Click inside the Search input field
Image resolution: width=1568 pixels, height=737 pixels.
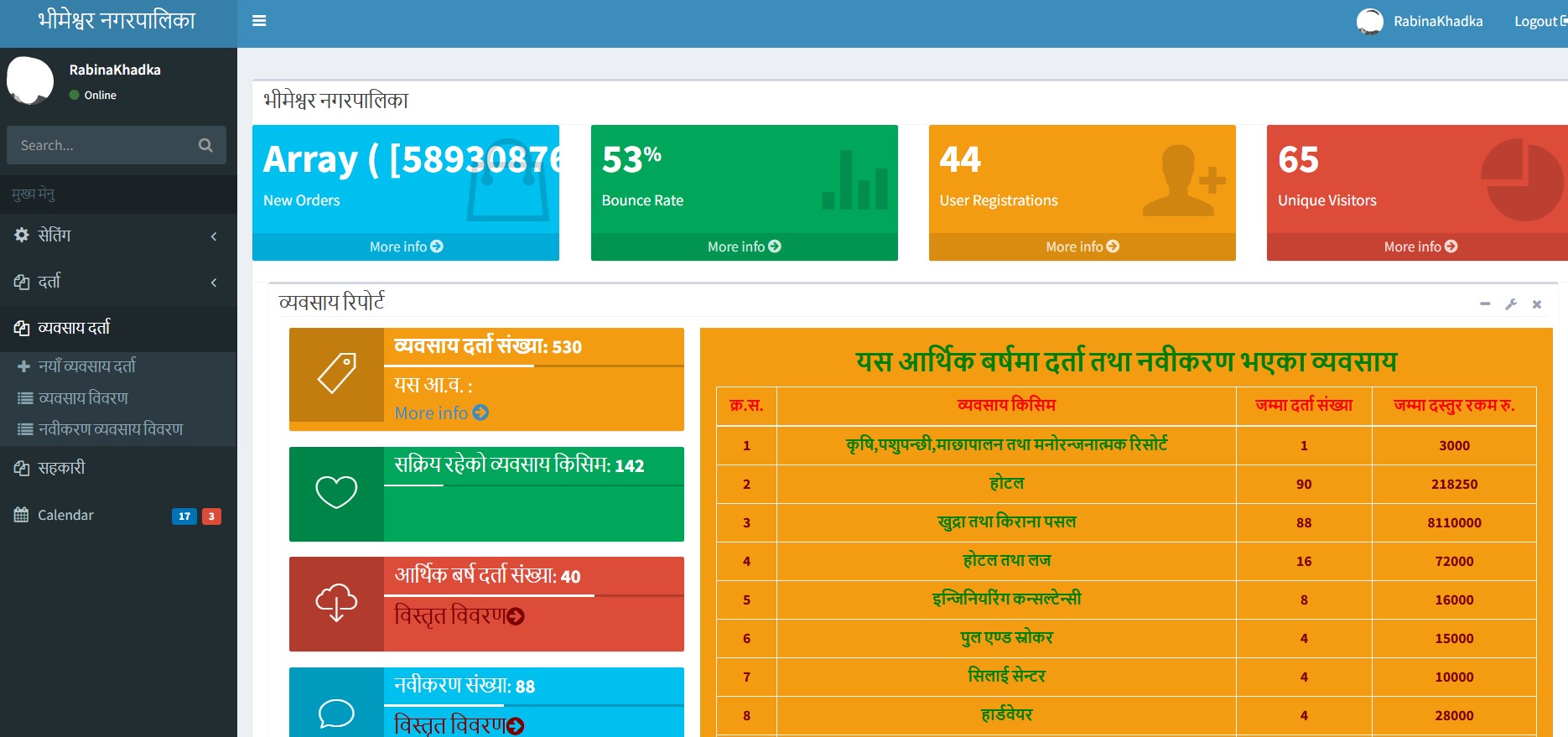pos(101,145)
